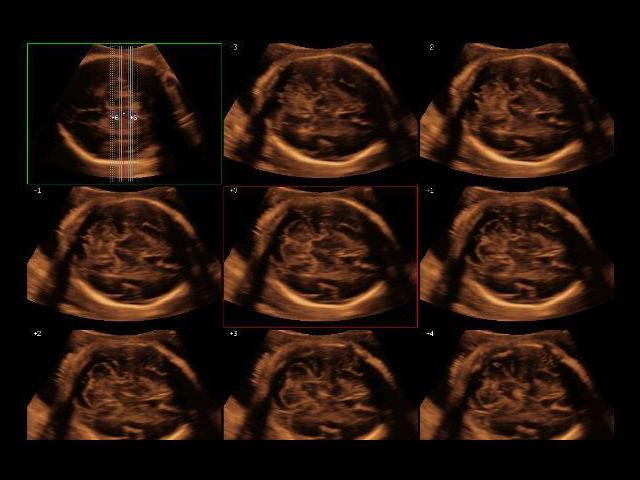Open the slice right of the red-bordered one

click(x=516, y=256)
